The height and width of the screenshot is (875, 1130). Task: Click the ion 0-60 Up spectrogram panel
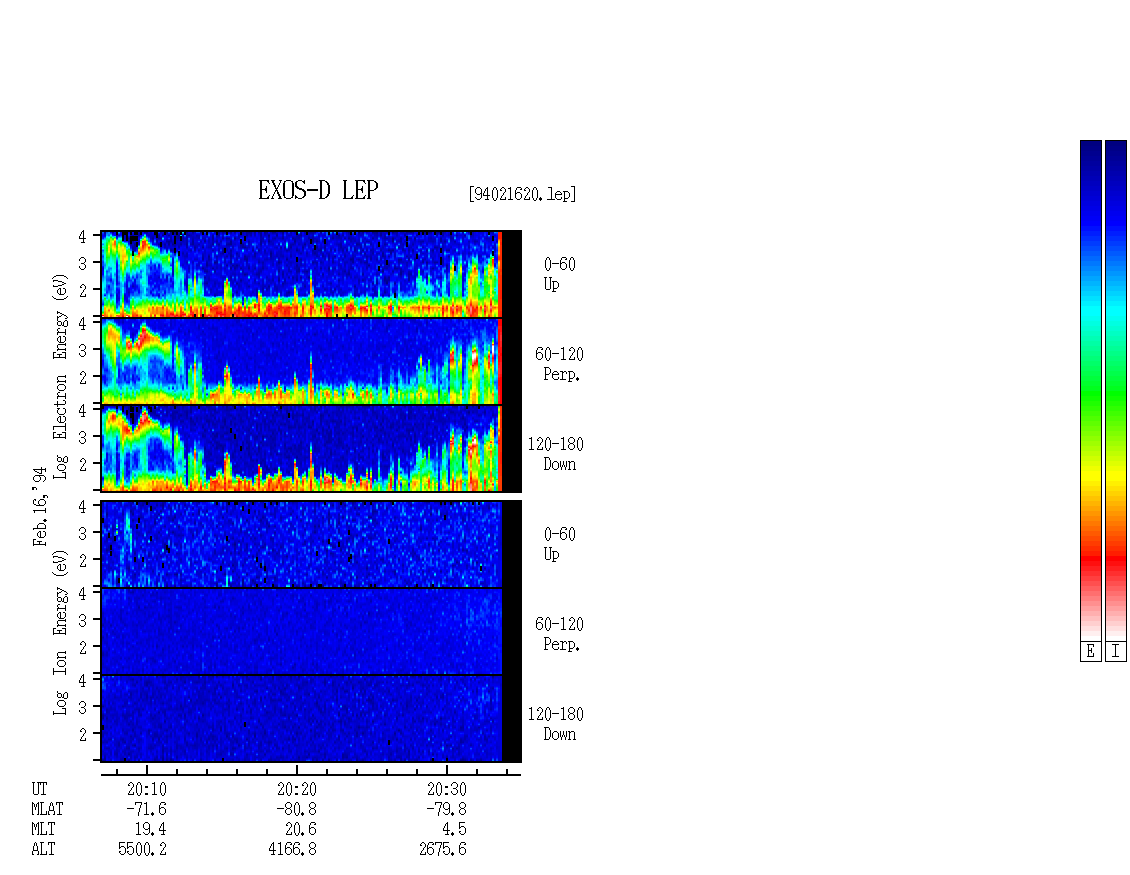(311, 544)
